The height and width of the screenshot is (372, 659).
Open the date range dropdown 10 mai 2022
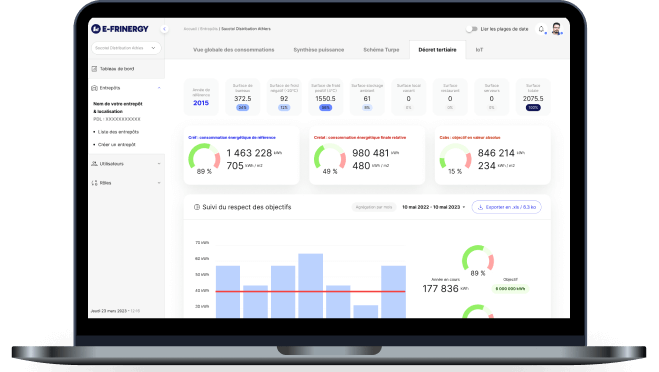[433, 207]
